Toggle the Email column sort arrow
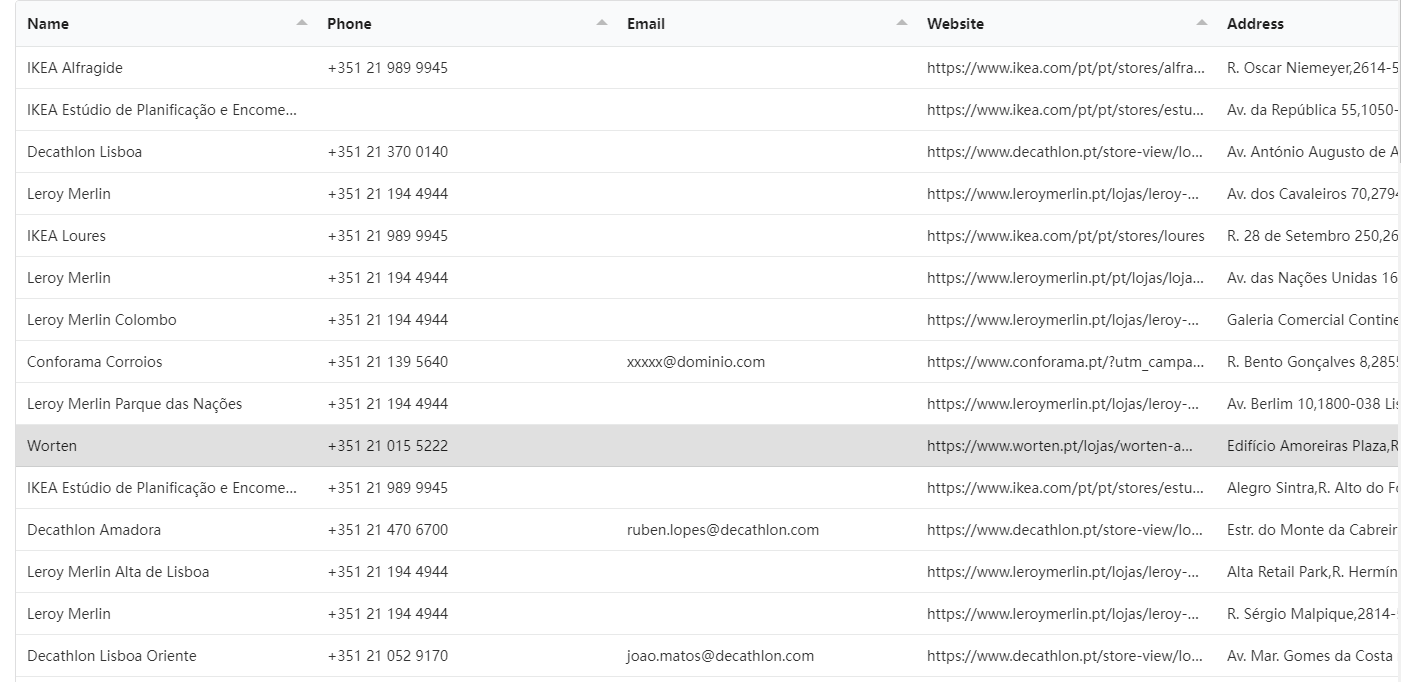The width and height of the screenshot is (1401, 682). click(x=902, y=23)
